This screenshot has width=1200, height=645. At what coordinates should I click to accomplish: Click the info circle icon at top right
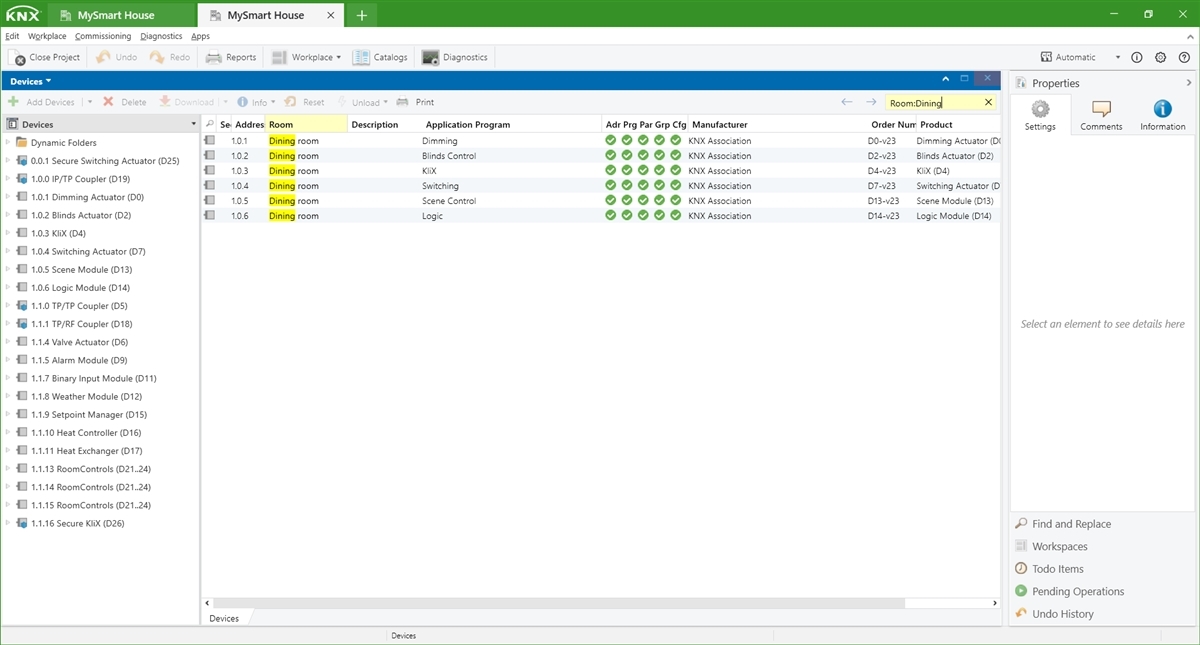coord(1137,57)
